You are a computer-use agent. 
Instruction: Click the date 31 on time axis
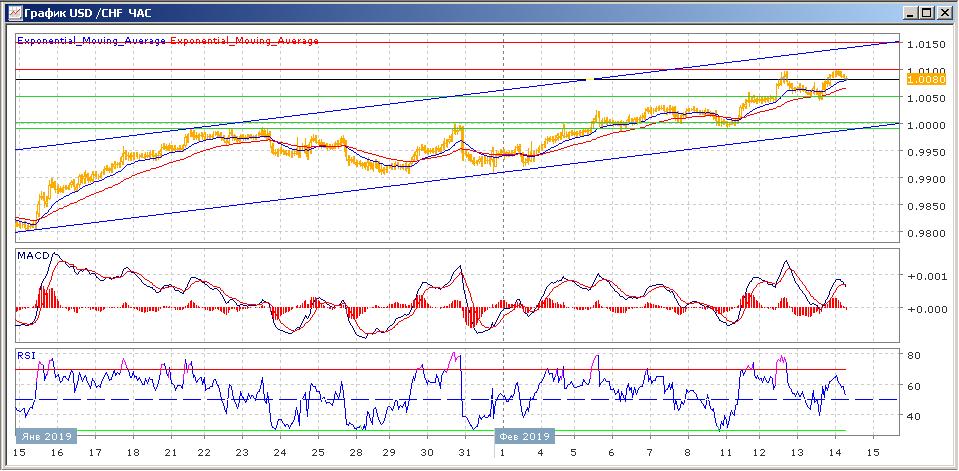pos(464,453)
